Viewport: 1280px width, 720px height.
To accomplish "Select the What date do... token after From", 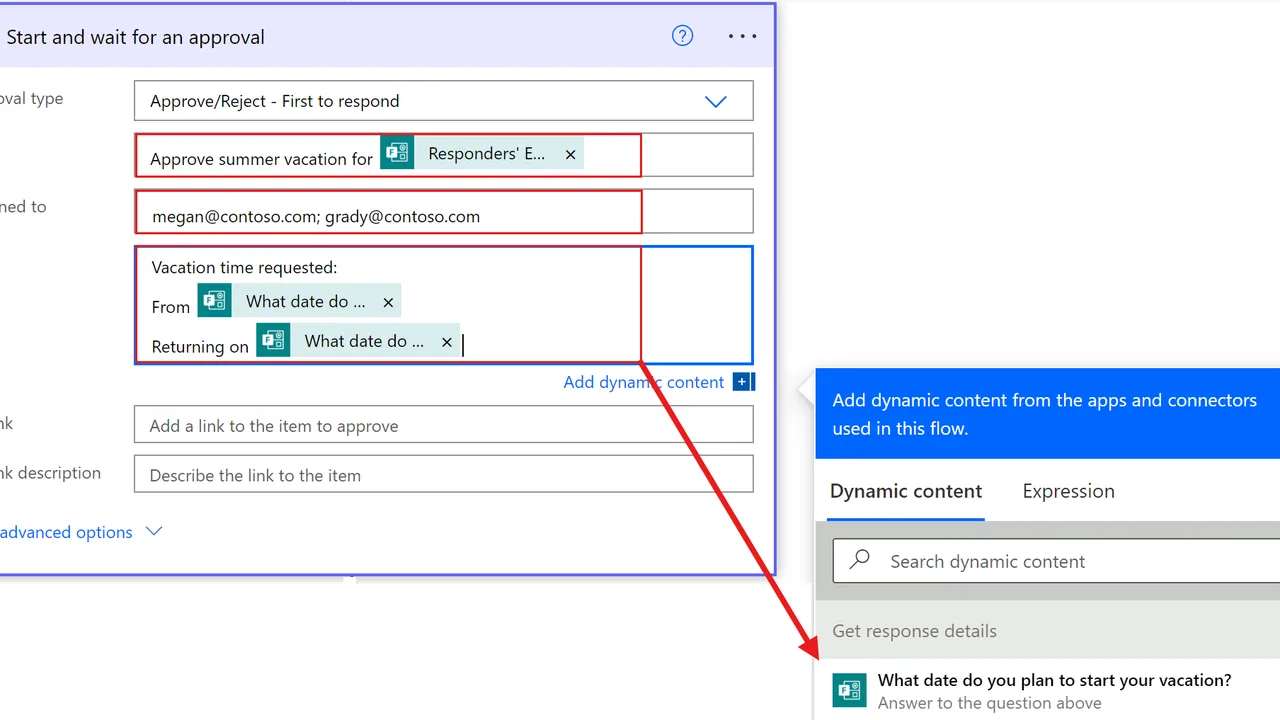I will 300,301.
